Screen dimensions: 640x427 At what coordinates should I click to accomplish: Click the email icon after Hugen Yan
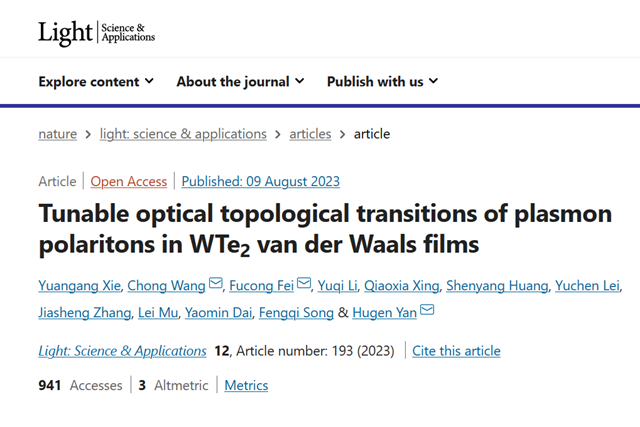pyautogui.click(x=427, y=312)
